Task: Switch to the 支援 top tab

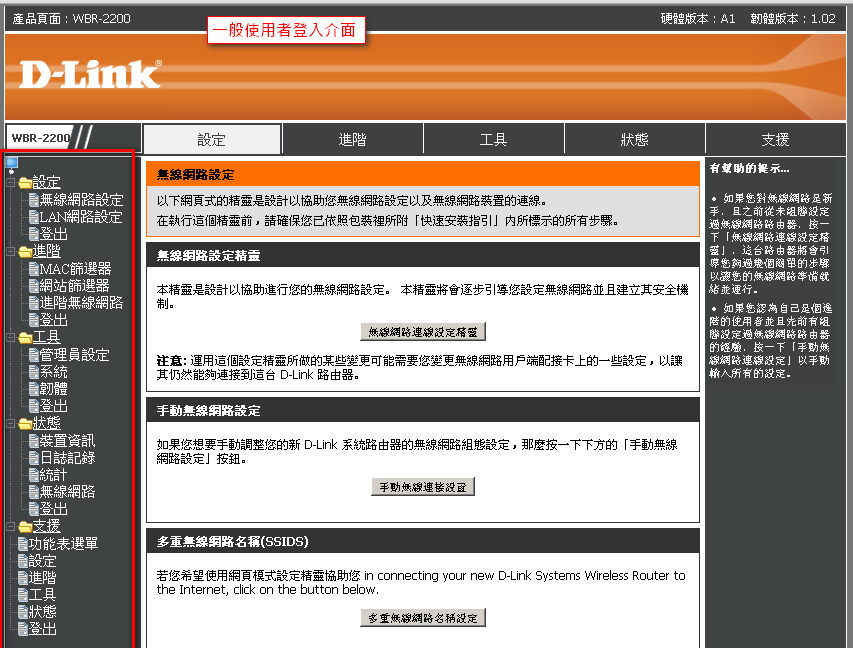Action: point(775,139)
